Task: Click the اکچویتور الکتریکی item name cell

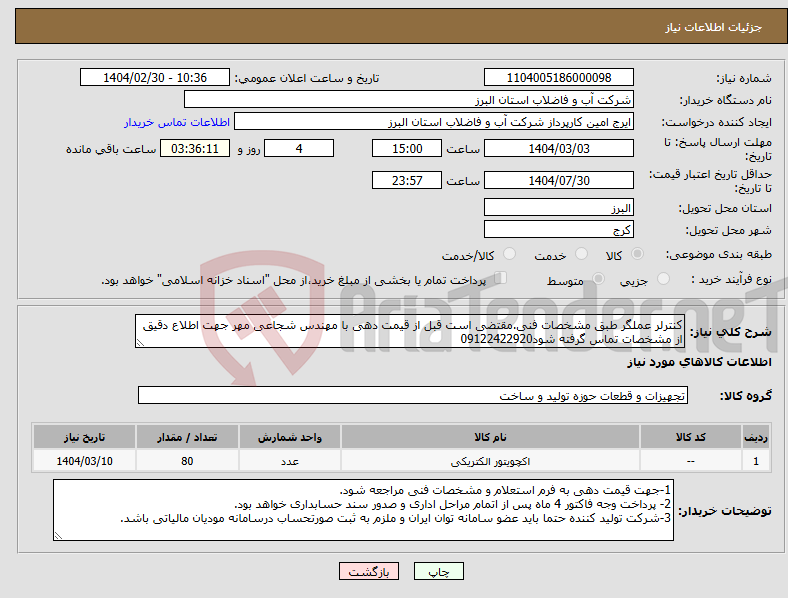Action: pos(490,461)
